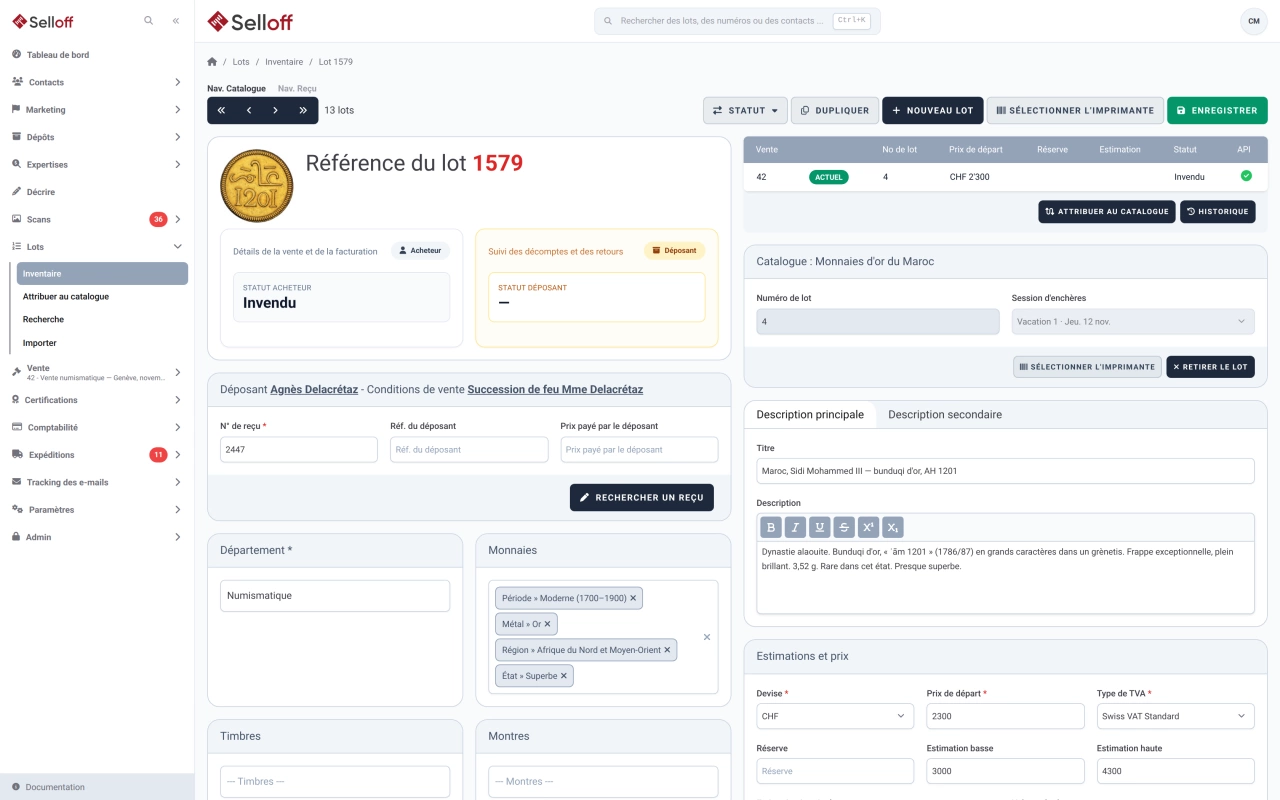
Task: Toggle bold formatting in the description editor
Action: (x=771, y=527)
